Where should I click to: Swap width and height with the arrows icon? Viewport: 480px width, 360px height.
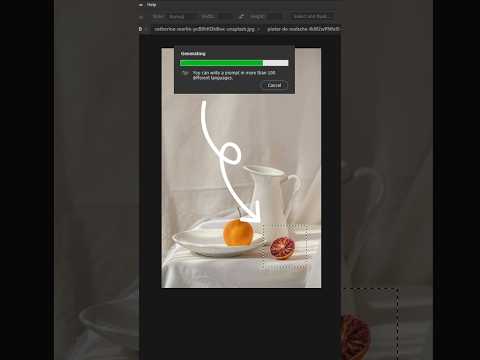tap(241, 16)
